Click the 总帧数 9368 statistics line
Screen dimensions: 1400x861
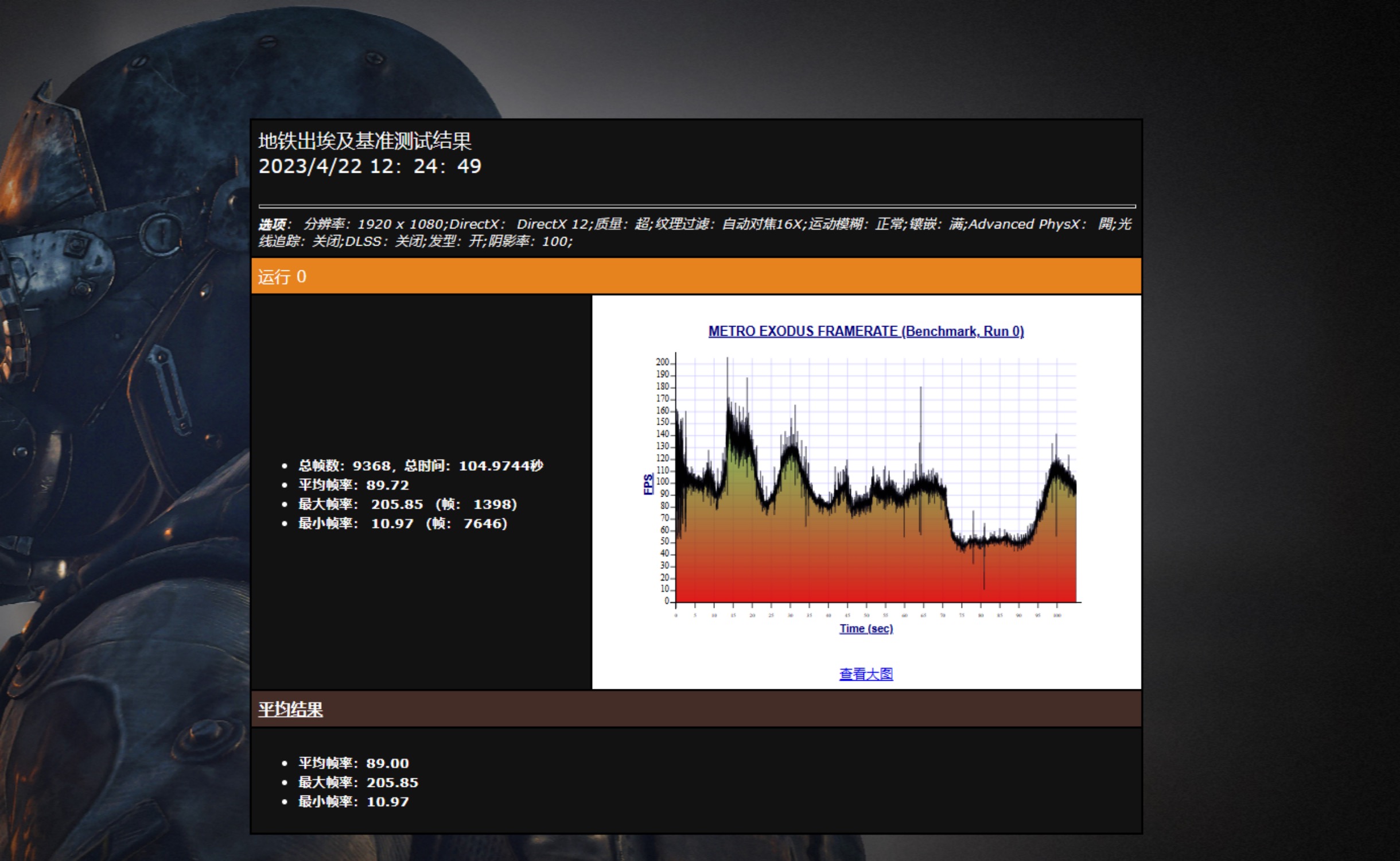pyautogui.click(x=420, y=466)
